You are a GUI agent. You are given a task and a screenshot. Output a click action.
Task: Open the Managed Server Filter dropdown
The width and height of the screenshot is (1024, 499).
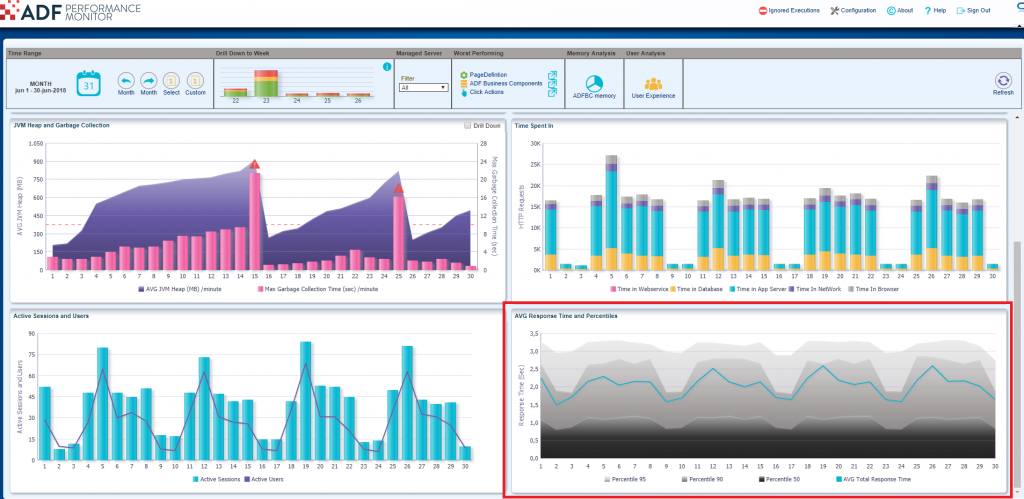[423, 87]
